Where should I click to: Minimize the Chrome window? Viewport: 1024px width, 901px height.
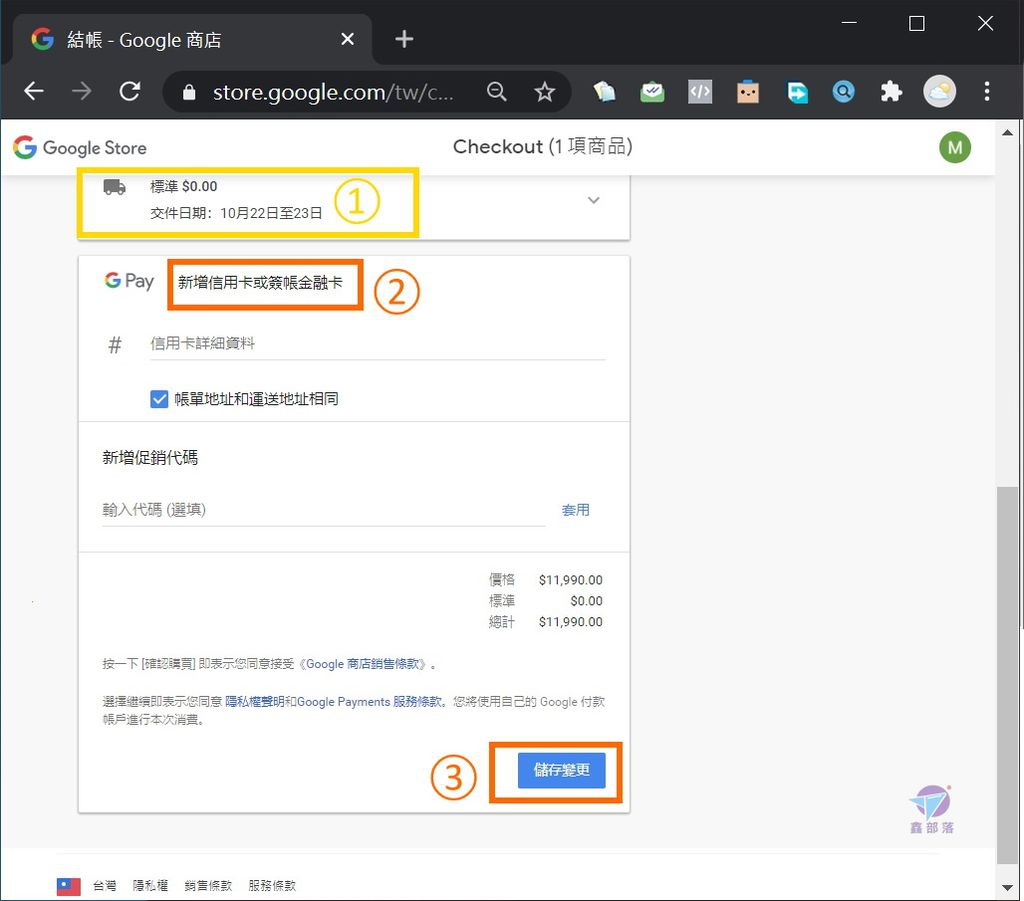pos(849,24)
